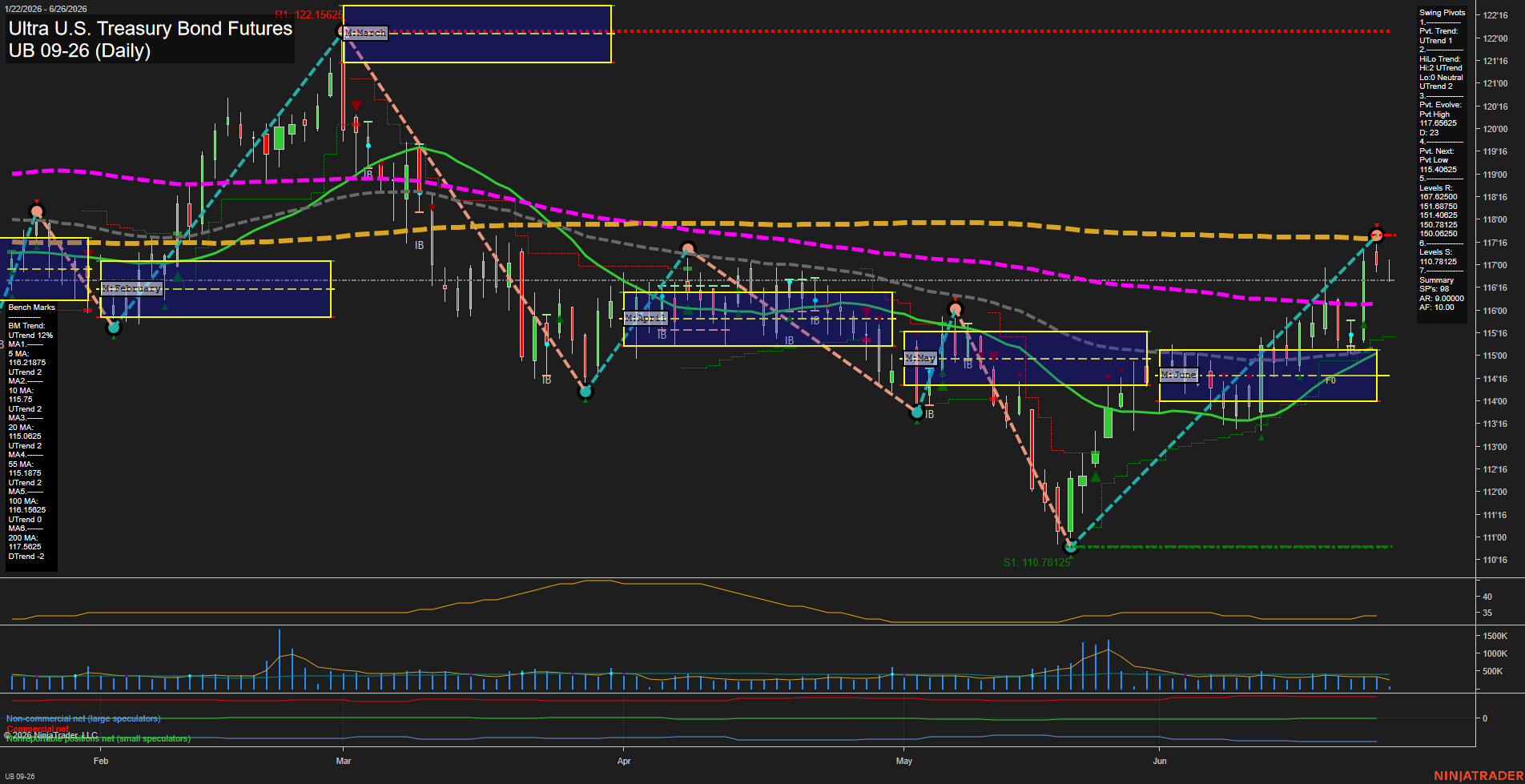Click the 120'00 price axis label
Viewport: 1525px width, 784px height.
[1495, 129]
